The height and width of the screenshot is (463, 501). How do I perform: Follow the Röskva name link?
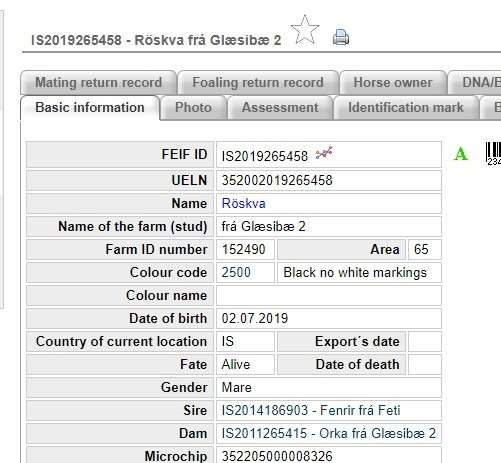244,203
